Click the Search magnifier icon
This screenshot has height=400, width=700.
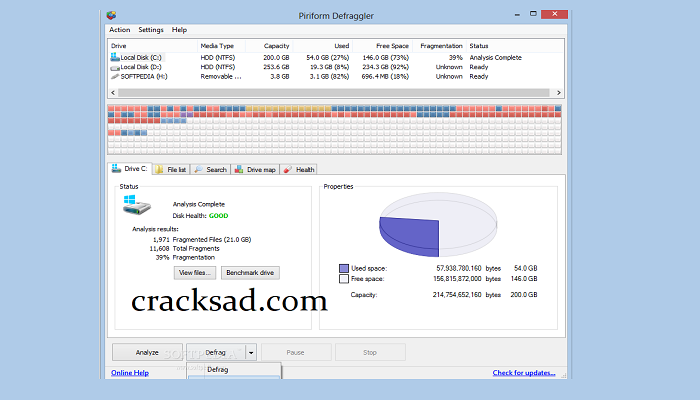coord(198,170)
